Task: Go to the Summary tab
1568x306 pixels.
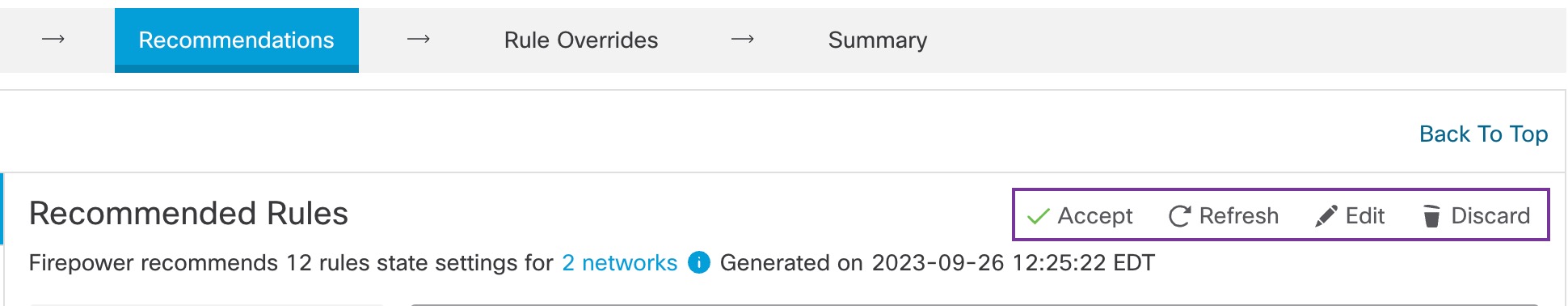Action: (x=878, y=40)
